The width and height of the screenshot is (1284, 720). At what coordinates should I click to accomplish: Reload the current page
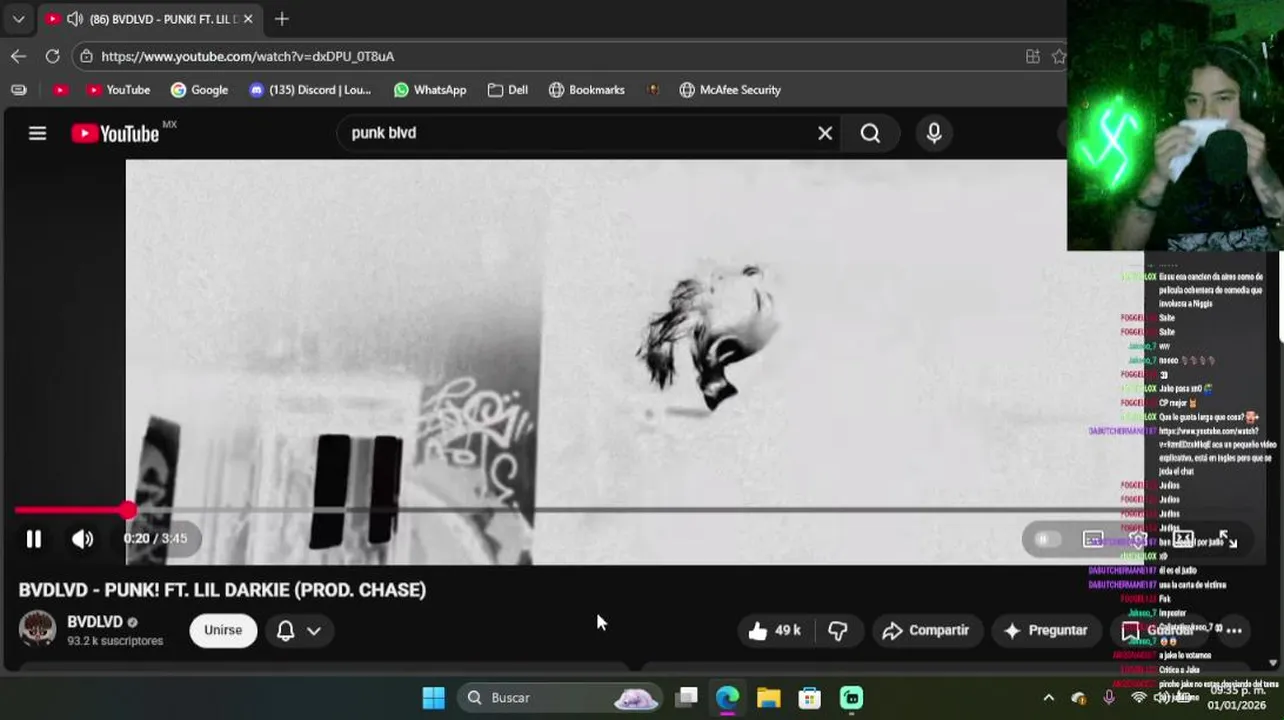[x=52, y=56]
